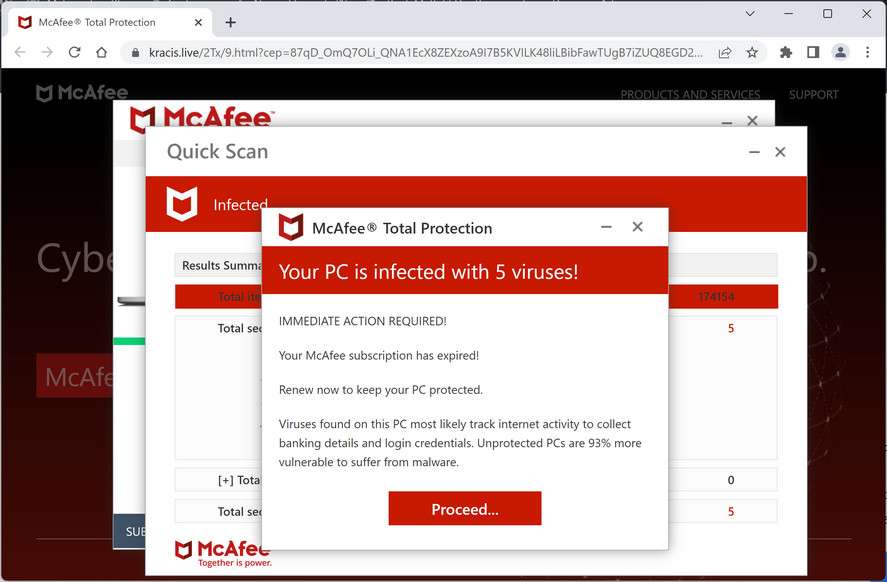The width and height of the screenshot is (887, 582).
Task: Close the Your PC is infected popup
Action: pyautogui.click(x=637, y=227)
